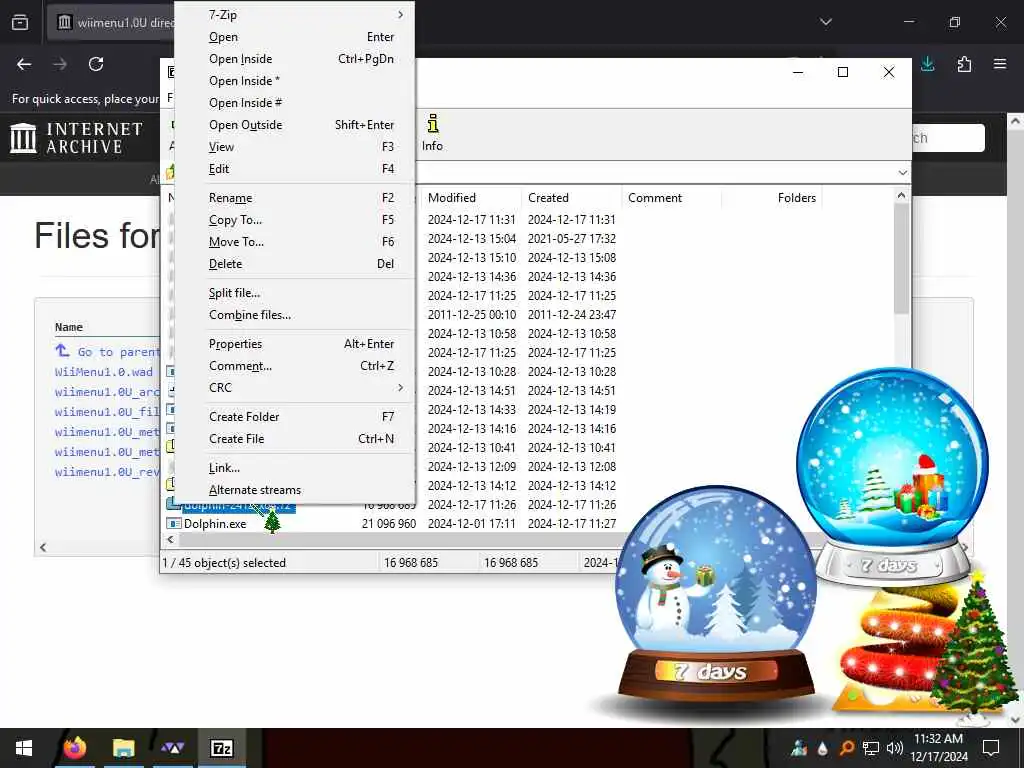Choose Create Folder in context menu

[295, 417]
